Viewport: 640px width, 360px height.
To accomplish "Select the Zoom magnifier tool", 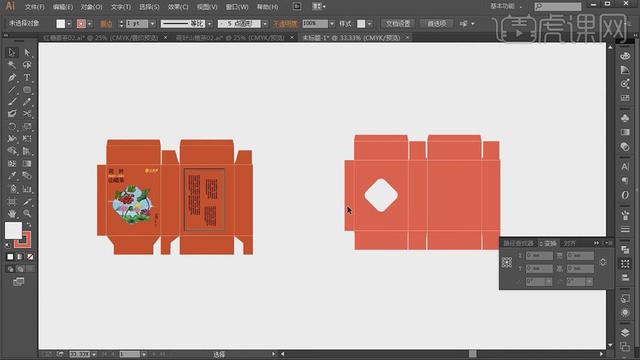I will [27, 213].
